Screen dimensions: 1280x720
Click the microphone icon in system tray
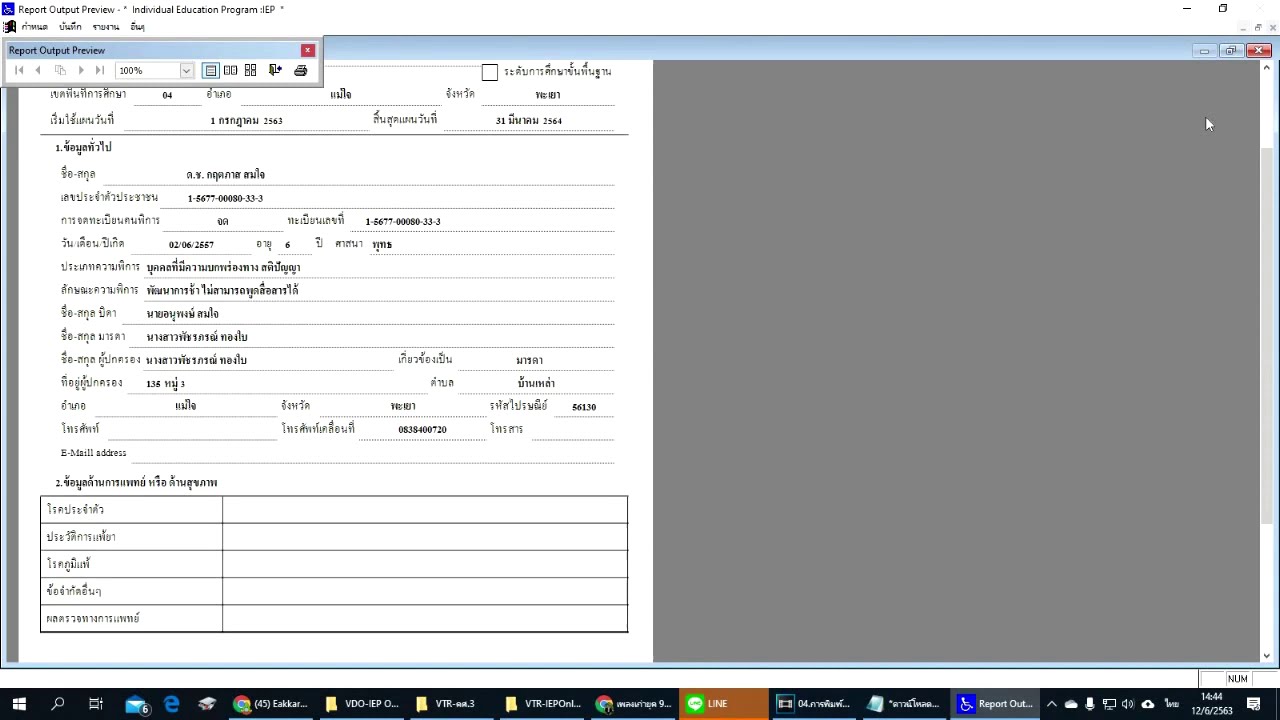point(1090,704)
